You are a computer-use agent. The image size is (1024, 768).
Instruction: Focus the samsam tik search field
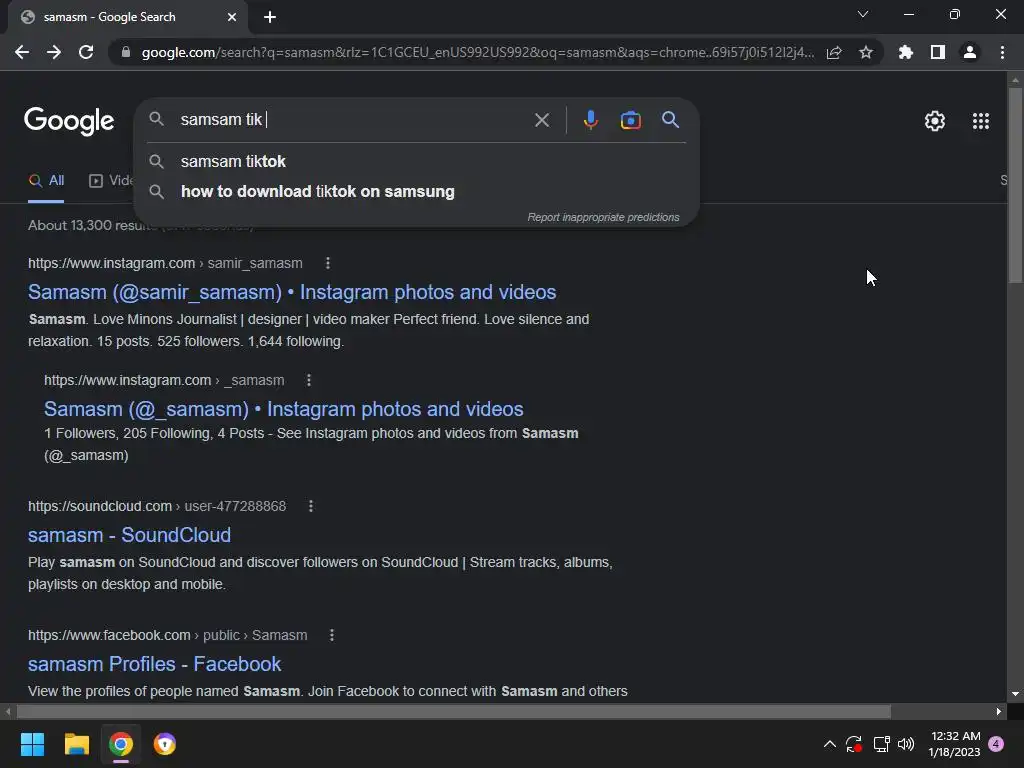pos(353,120)
